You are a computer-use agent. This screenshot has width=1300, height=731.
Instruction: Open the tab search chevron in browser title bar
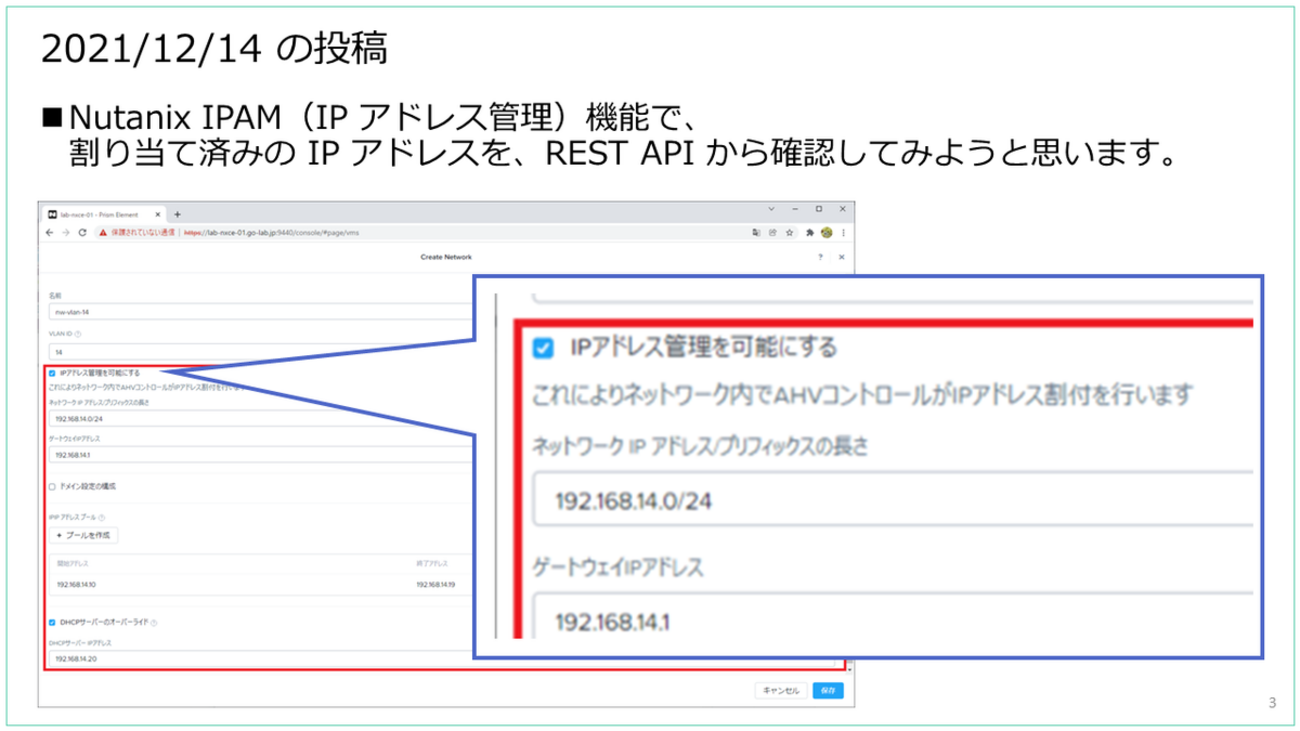(771, 210)
